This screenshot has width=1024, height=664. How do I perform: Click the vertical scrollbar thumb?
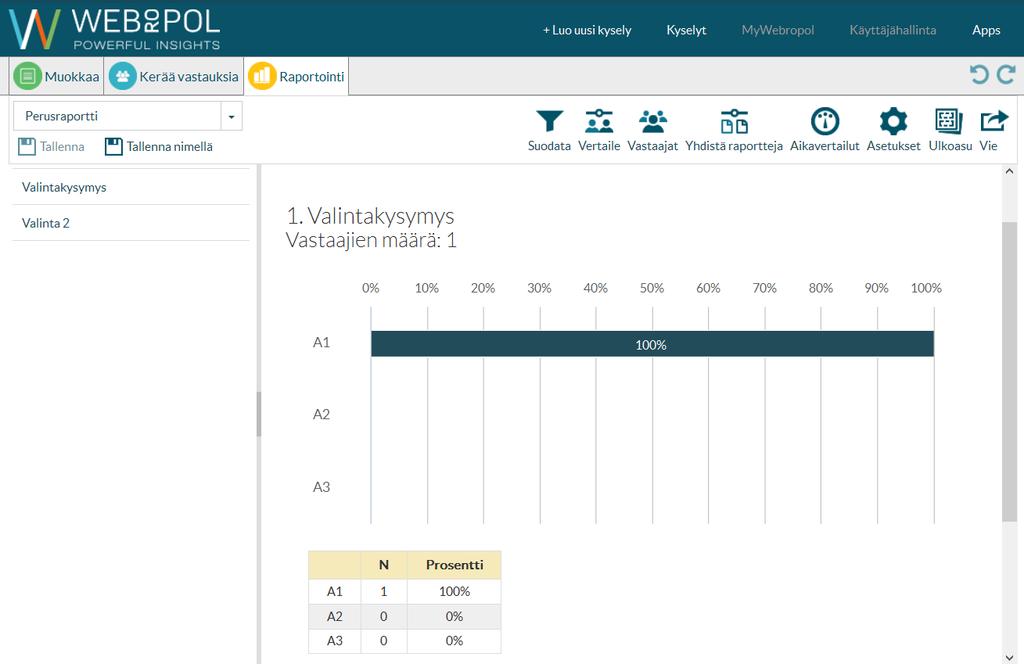pyautogui.click(x=1009, y=371)
